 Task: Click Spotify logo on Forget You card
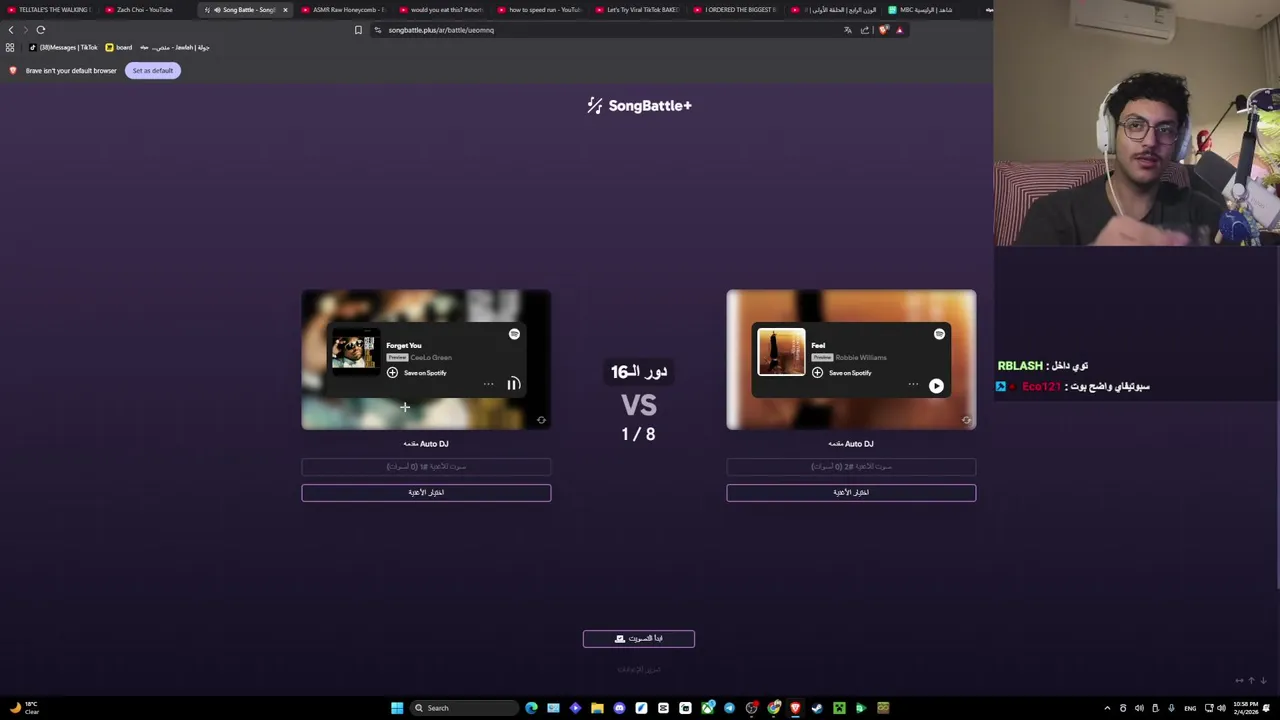[x=514, y=334]
